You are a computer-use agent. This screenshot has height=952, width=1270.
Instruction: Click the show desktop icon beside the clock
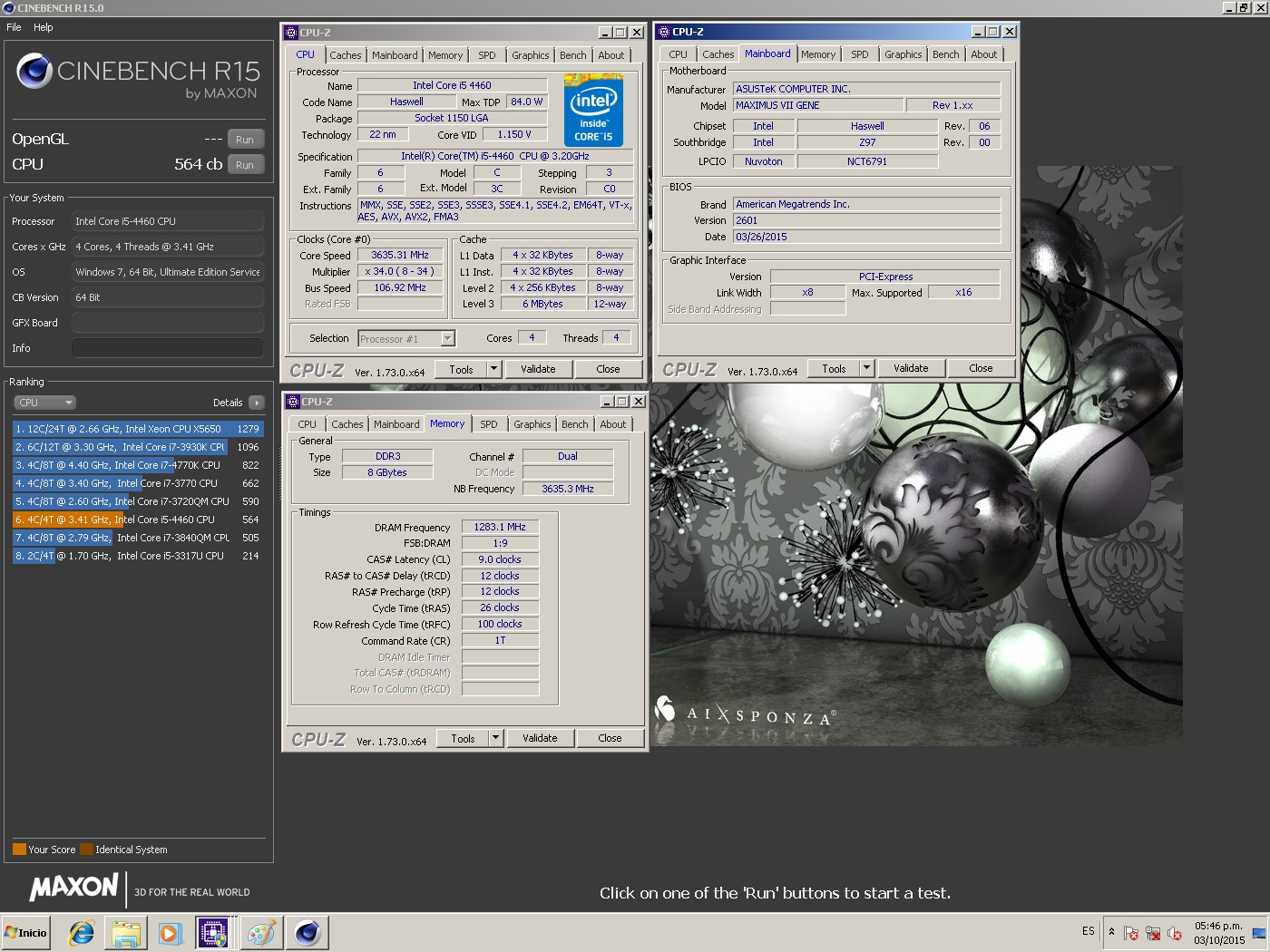(1259, 933)
